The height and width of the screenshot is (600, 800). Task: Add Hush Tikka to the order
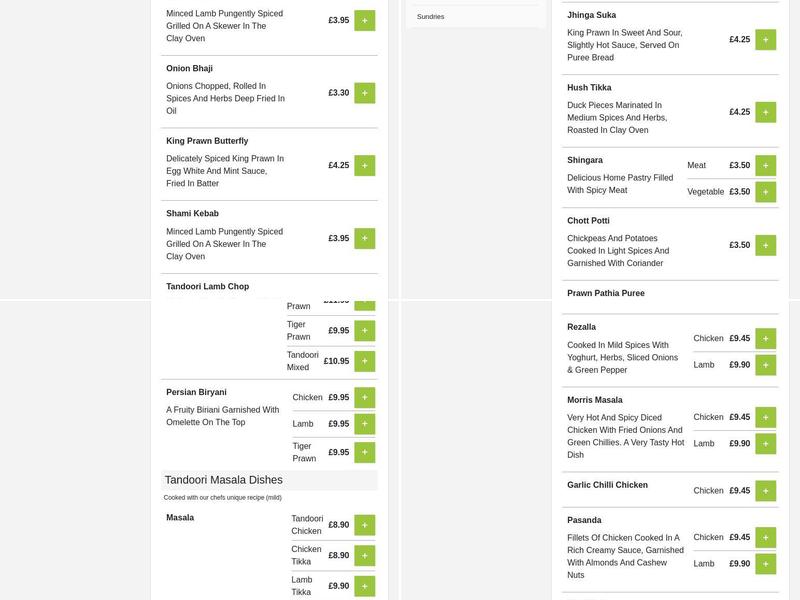[x=765, y=112]
